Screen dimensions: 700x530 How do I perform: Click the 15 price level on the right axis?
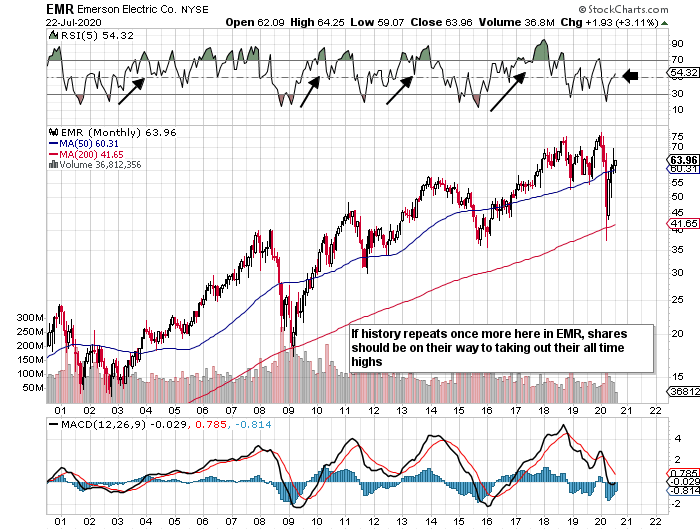pyautogui.click(x=677, y=376)
